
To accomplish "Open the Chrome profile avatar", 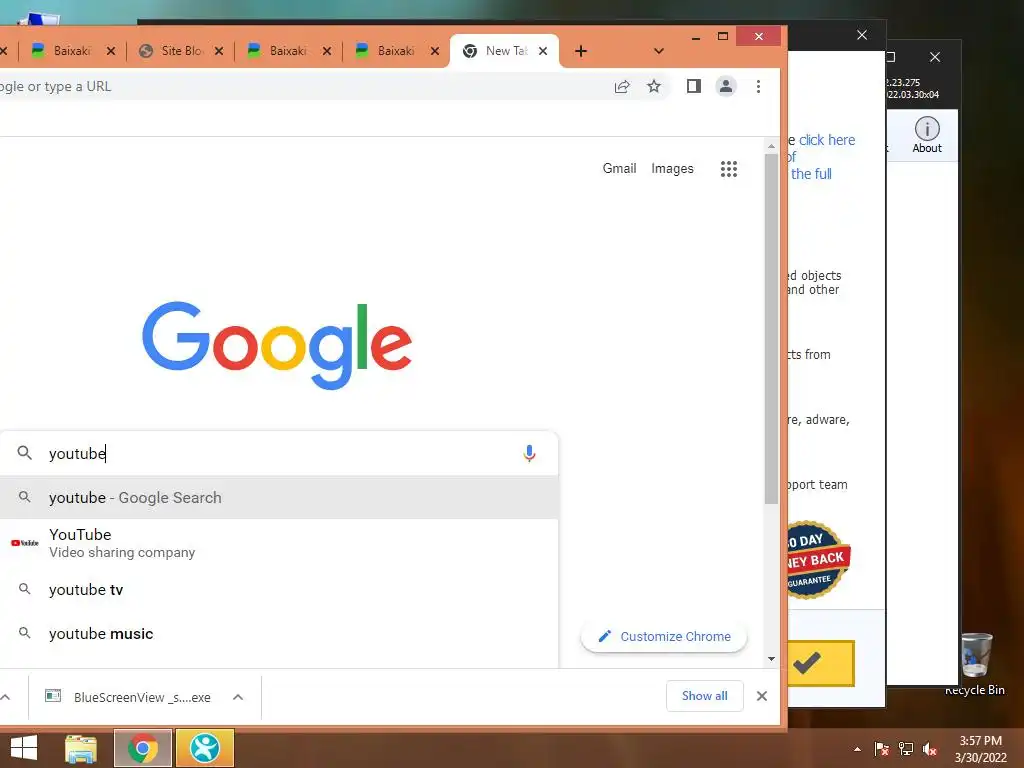I will click(726, 86).
